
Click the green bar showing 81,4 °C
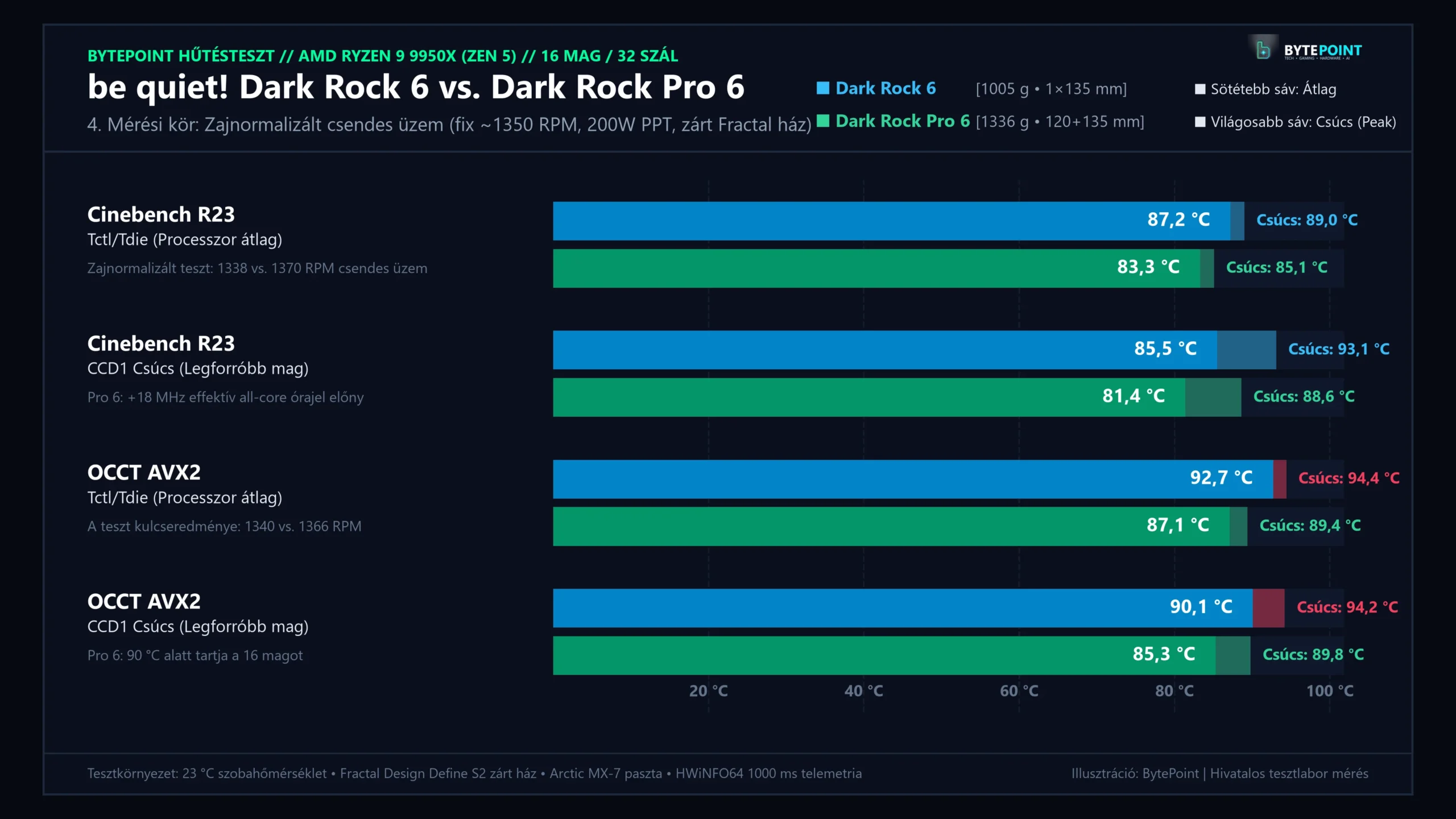tap(869, 398)
